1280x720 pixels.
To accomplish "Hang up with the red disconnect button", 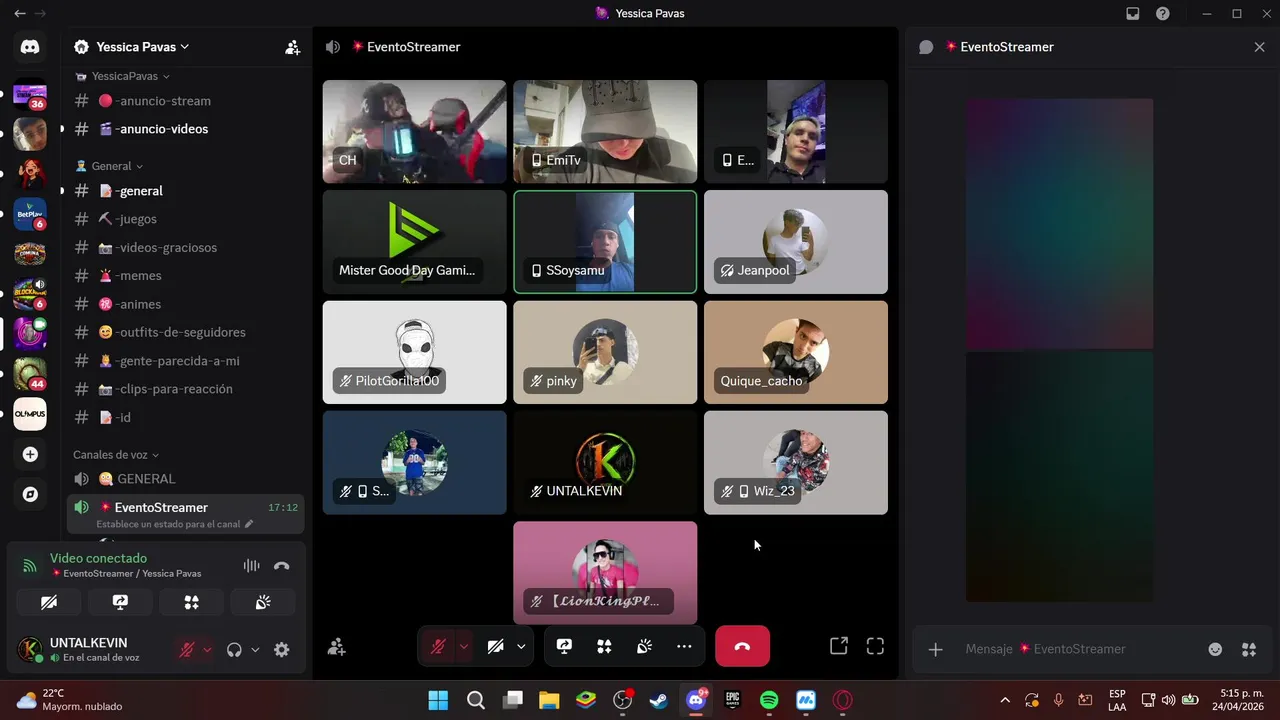I will (742, 647).
